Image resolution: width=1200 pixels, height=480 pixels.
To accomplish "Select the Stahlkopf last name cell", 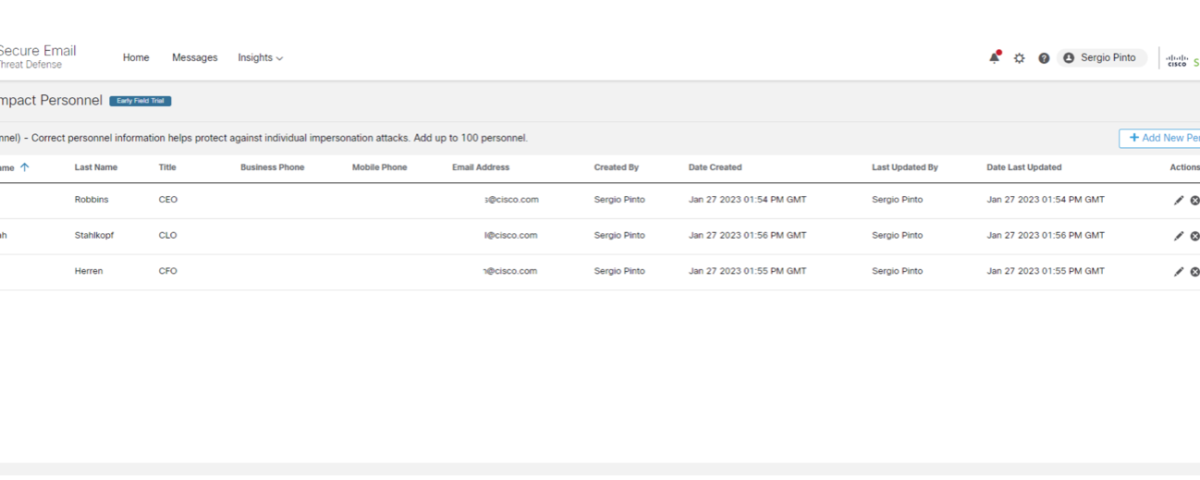I will [x=96, y=235].
